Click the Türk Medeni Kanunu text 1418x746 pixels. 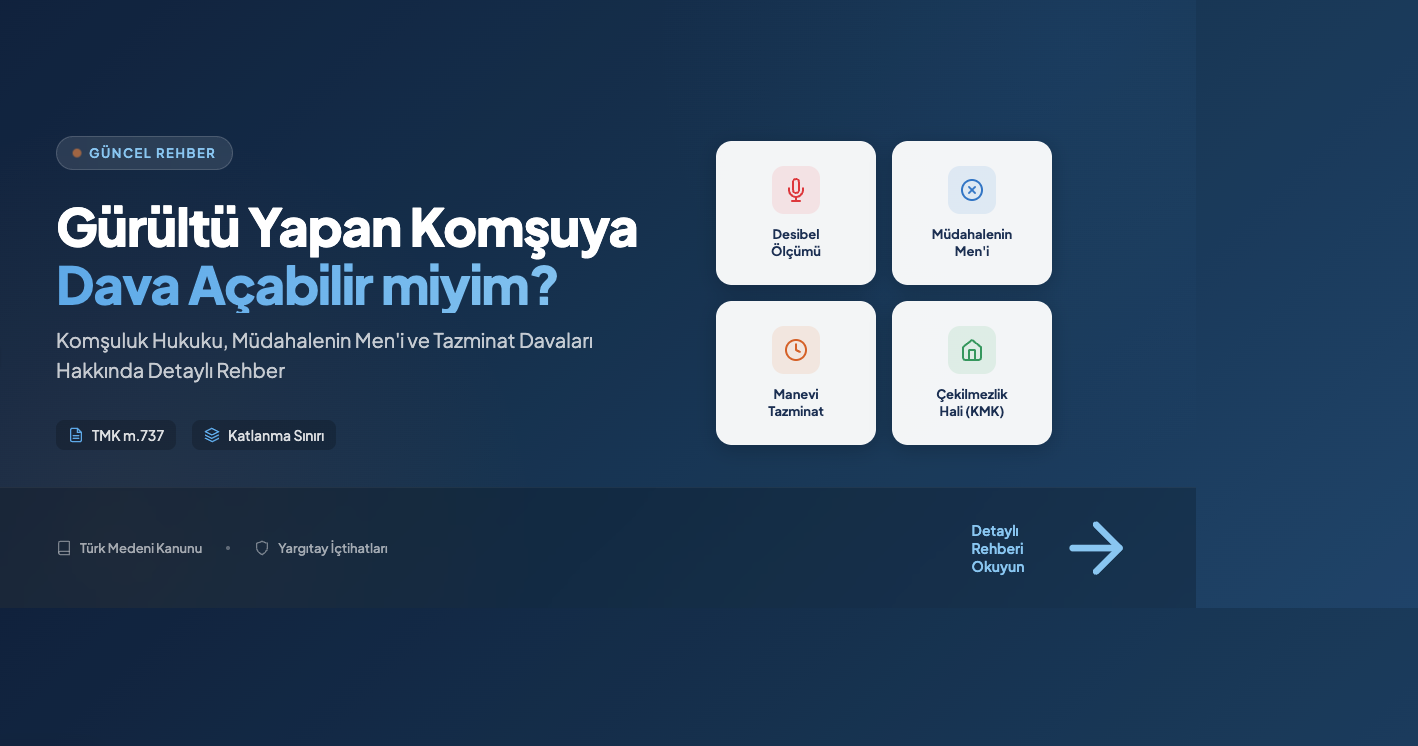pyautogui.click(x=141, y=548)
